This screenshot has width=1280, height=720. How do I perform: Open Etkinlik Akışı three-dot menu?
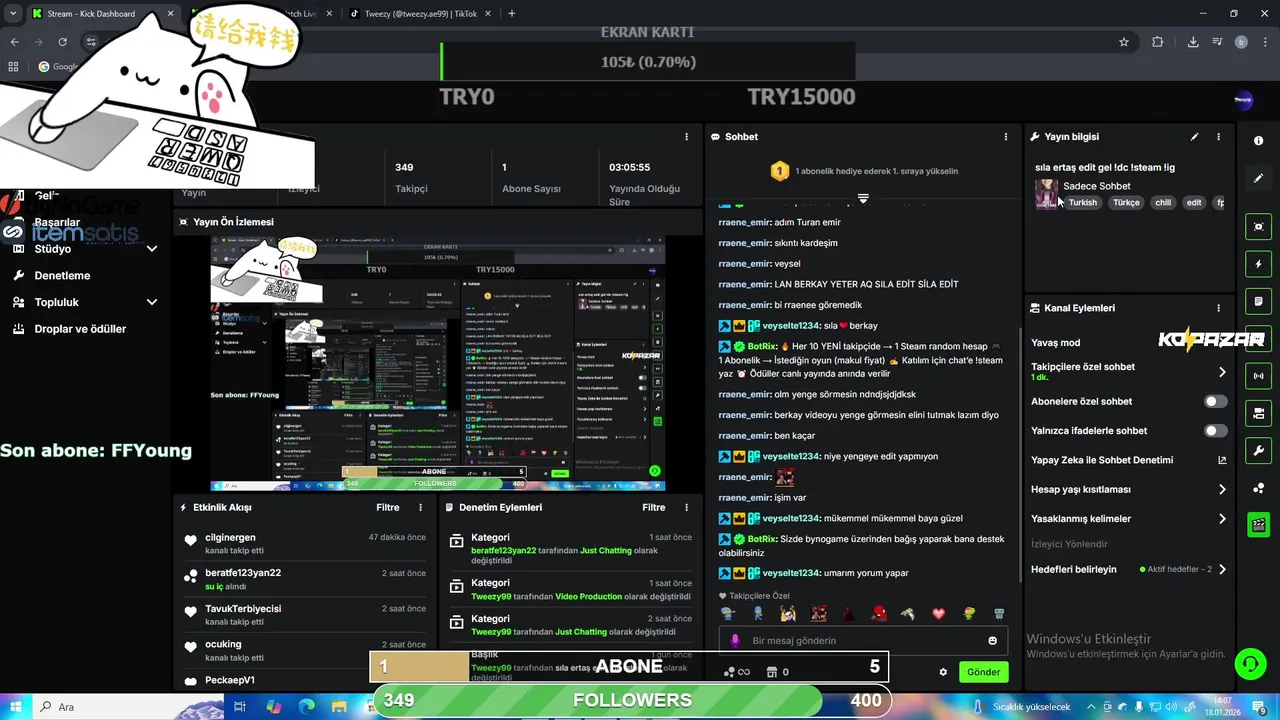click(420, 507)
